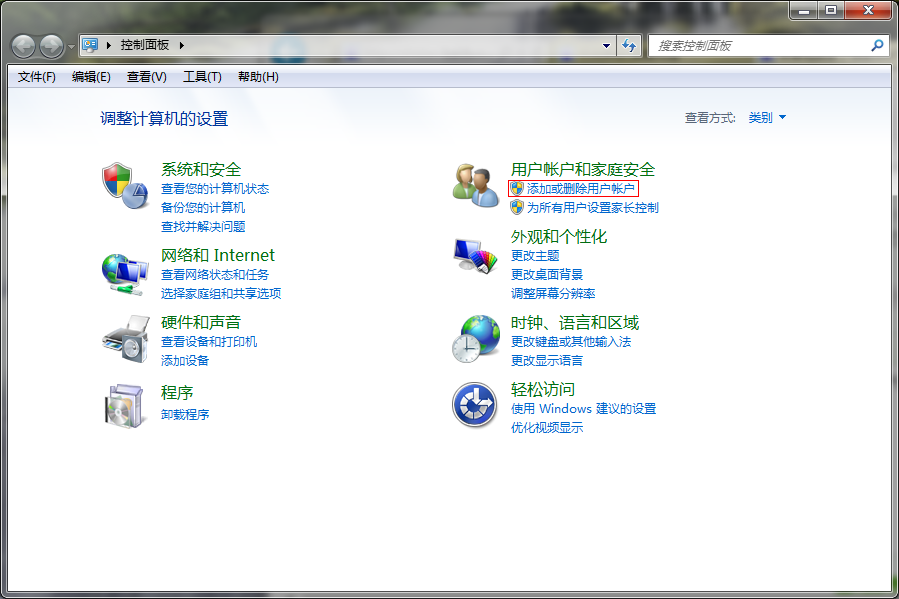
Task: Expand the arrow before 控制面板 in breadcrumb
Action: click(x=108, y=45)
